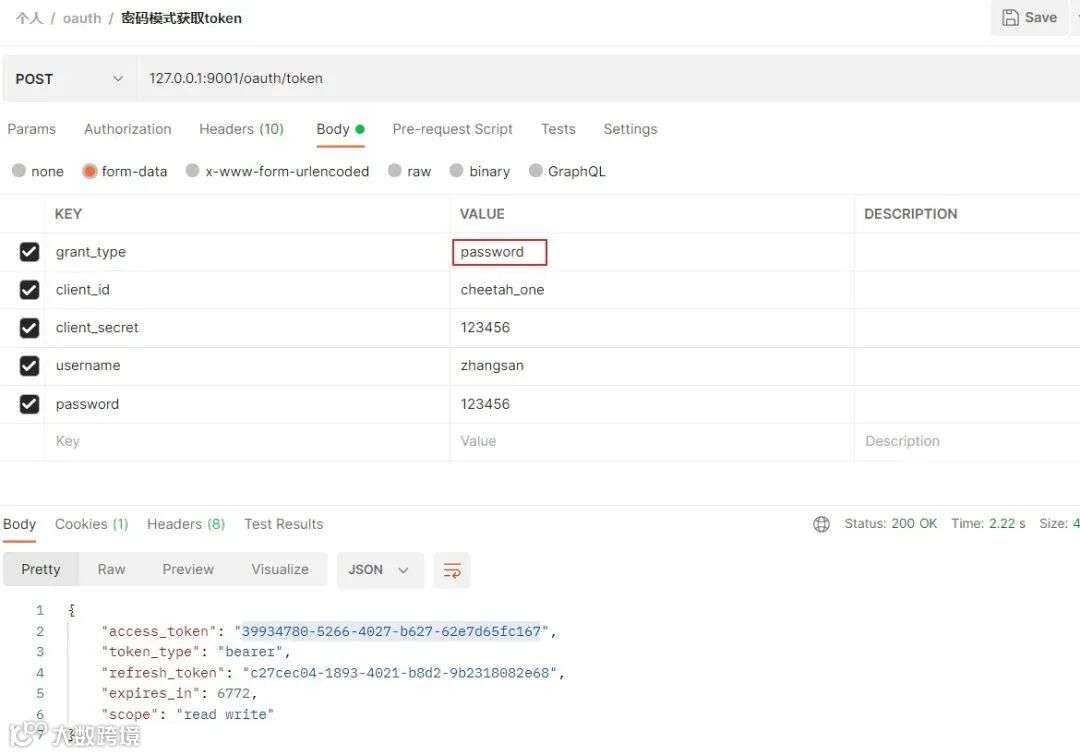The height and width of the screenshot is (755, 1080).
Task: Toggle the client_id row checkbox
Action: click(29, 290)
